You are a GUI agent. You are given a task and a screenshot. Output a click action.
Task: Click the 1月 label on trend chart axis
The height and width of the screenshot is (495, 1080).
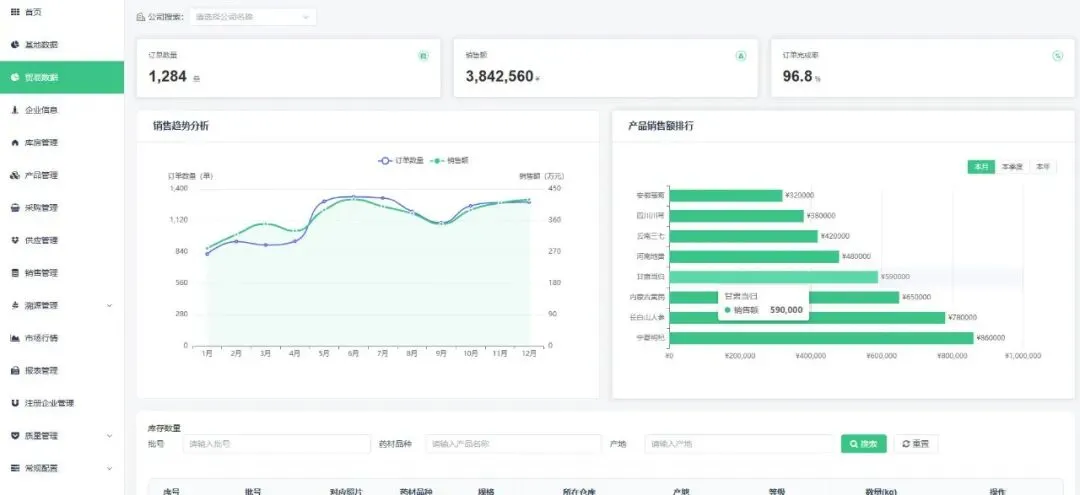207,353
